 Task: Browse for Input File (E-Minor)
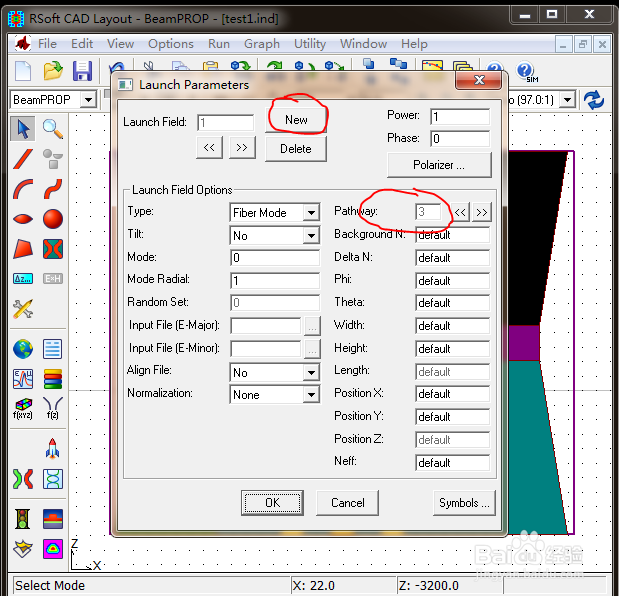(312, 349)
